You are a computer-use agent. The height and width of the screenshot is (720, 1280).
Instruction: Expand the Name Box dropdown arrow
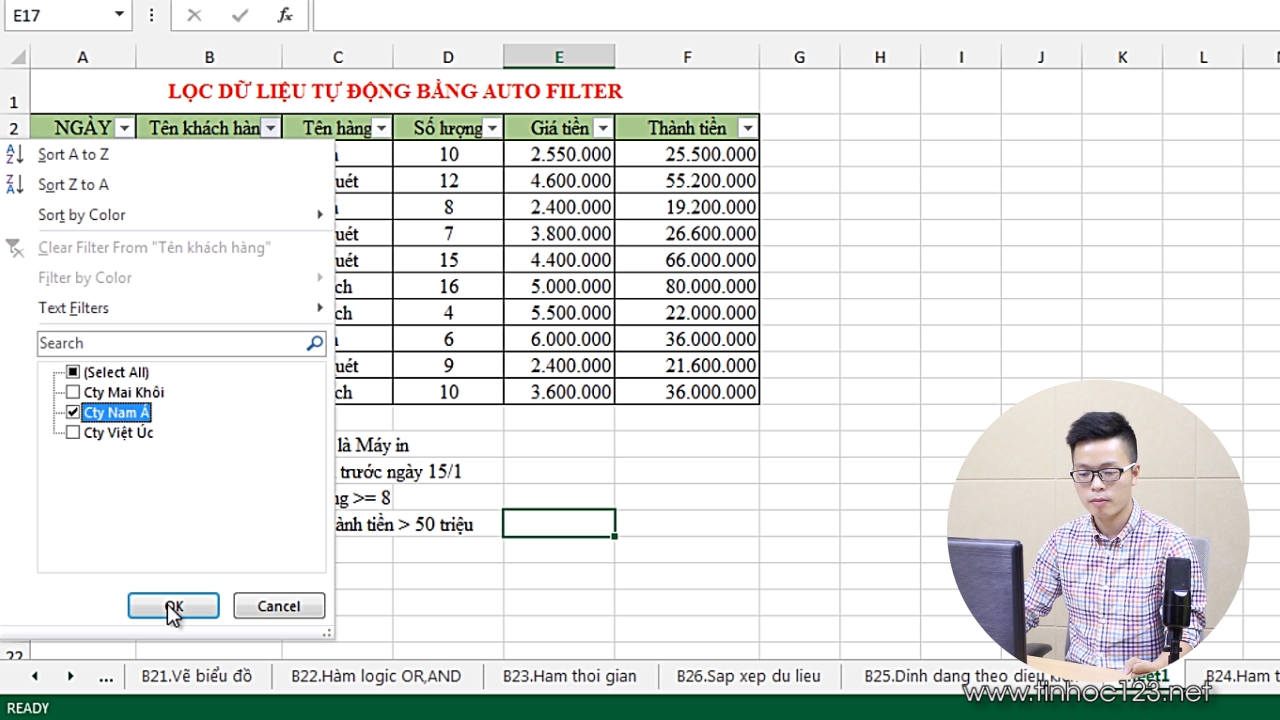[119, 15]
